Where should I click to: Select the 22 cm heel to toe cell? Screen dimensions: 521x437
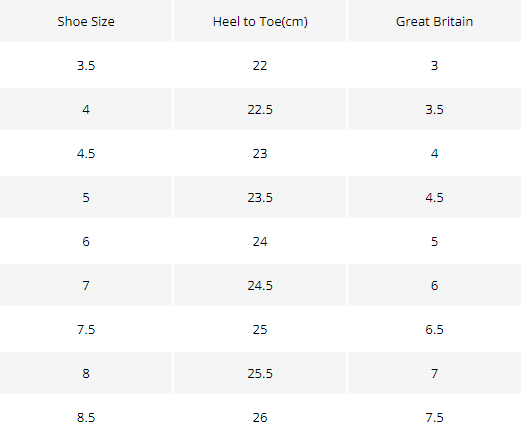(x=260, y=65)
